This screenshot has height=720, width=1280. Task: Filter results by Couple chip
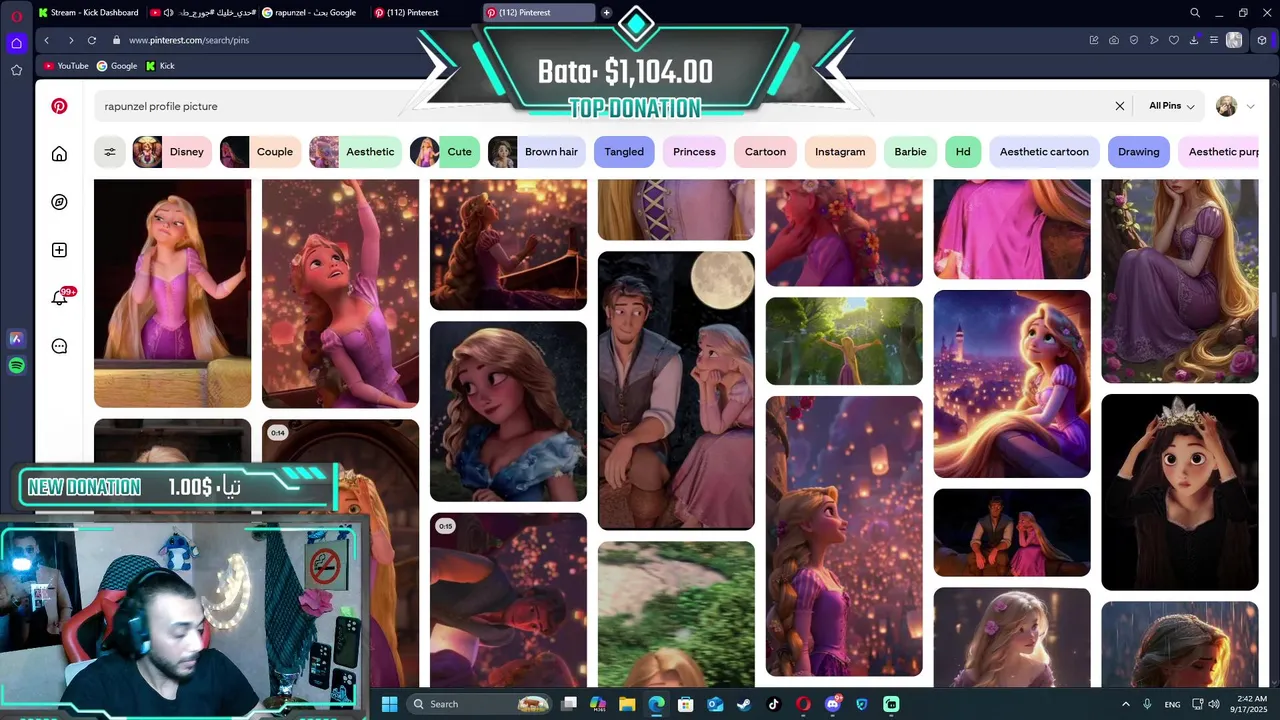pos(261,152)
